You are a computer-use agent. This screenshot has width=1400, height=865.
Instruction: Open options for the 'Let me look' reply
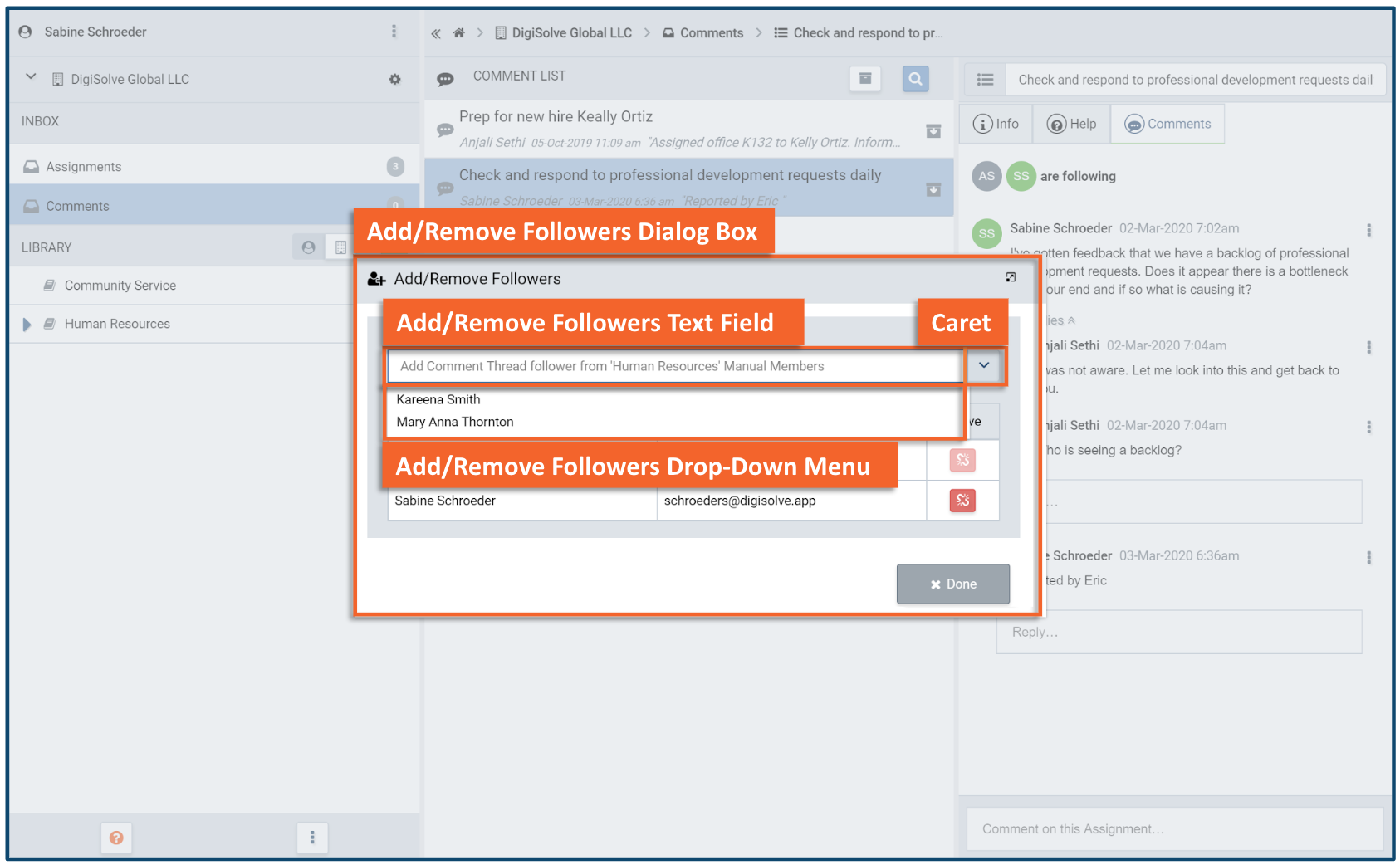1368,347
